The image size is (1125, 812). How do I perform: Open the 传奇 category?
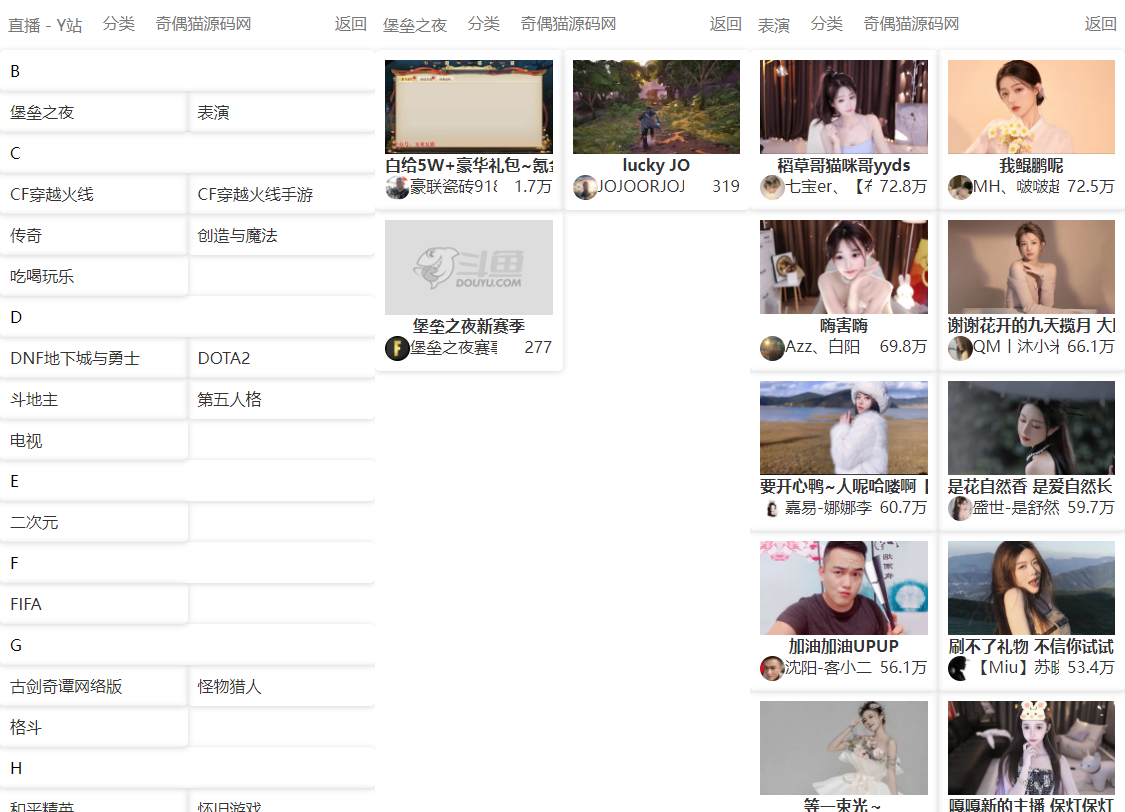coord(94,235)
